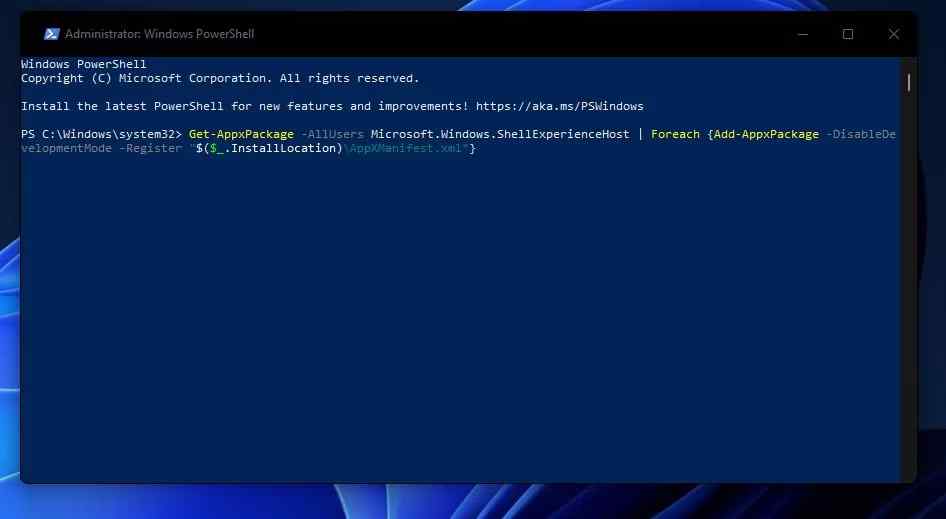Close the Windows PowerShell window

tap(894, 34)
